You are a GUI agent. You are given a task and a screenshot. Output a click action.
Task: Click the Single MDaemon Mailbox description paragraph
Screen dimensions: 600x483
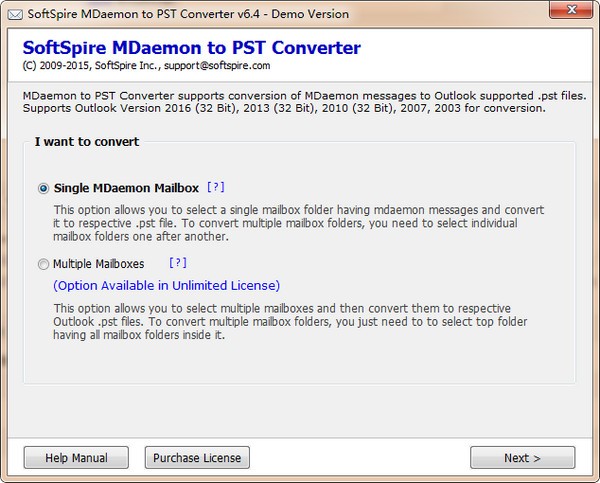click(298, 223)
